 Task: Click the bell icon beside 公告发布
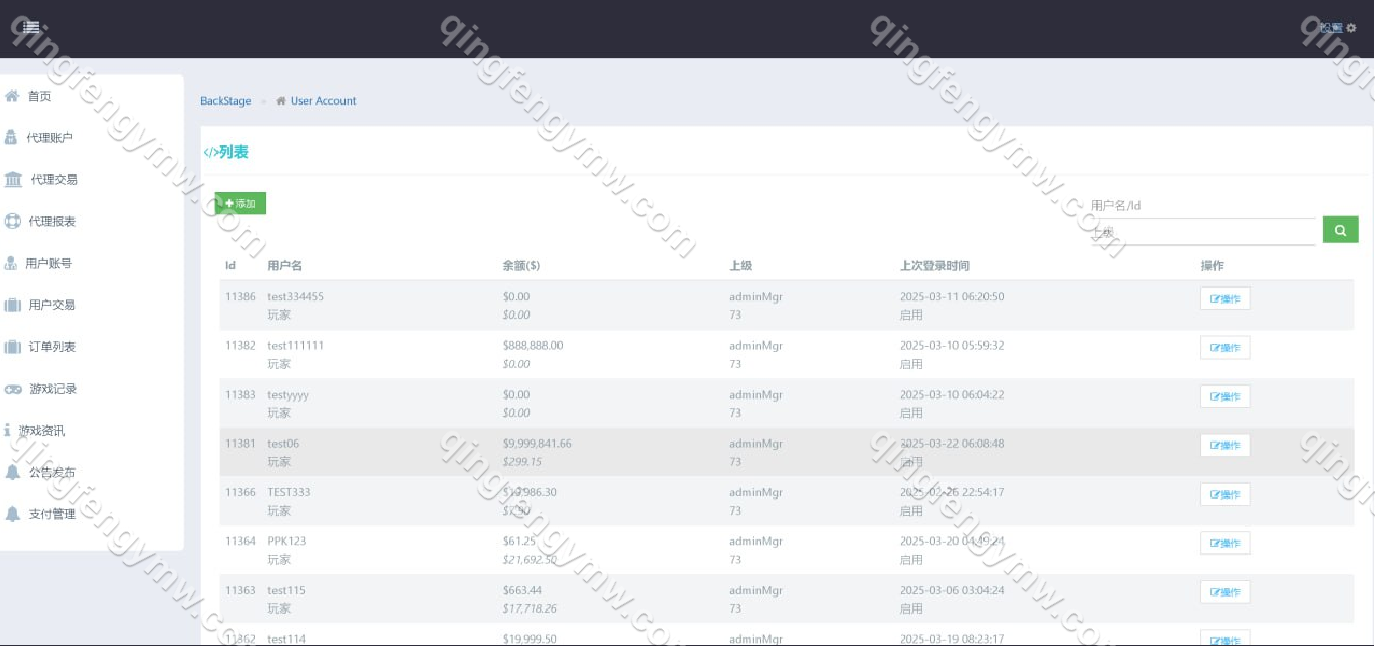[x=12, y=472]
